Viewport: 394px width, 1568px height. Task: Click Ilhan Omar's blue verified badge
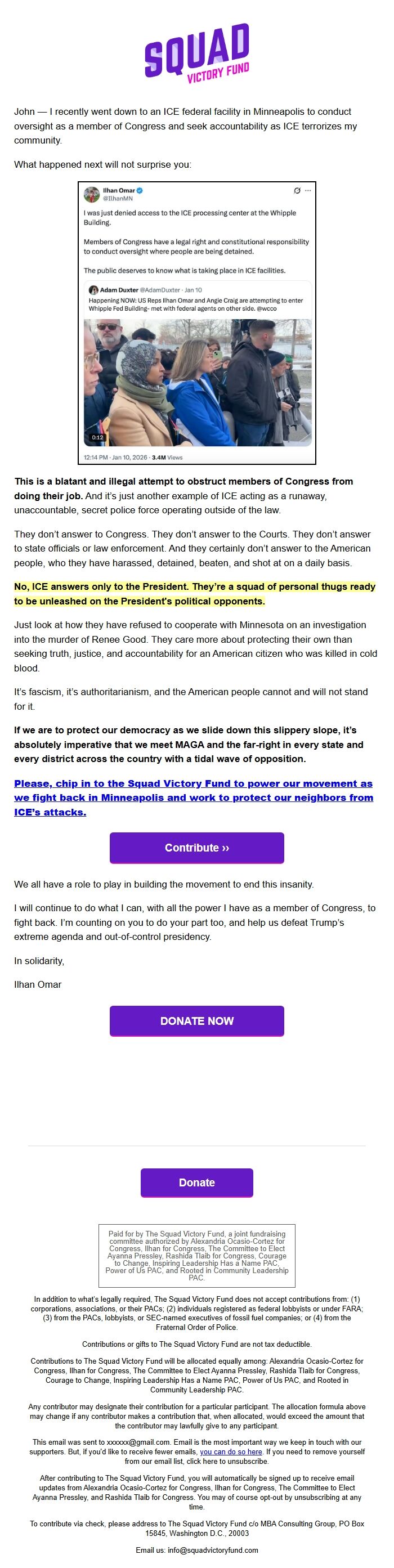[x=139, y=191]
